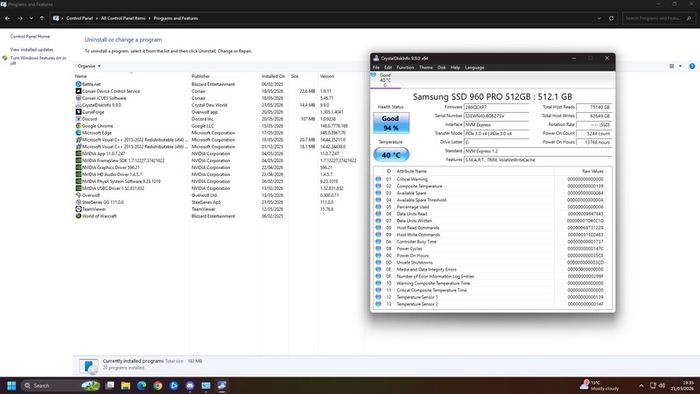The height and width of the screenshot is (394, 700).
Task: Click the Search Programs and Features box
Action: (x=658, y=18)
